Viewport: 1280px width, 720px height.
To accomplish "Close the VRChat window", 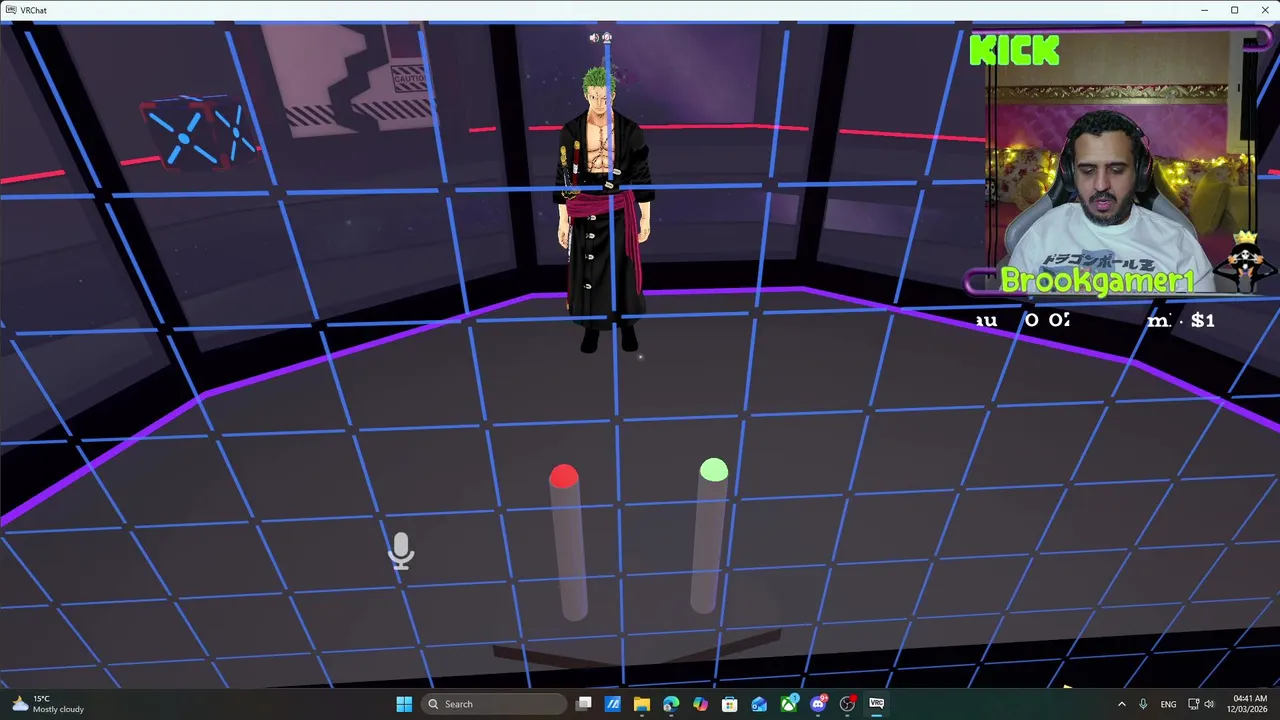I will 1265,10.
